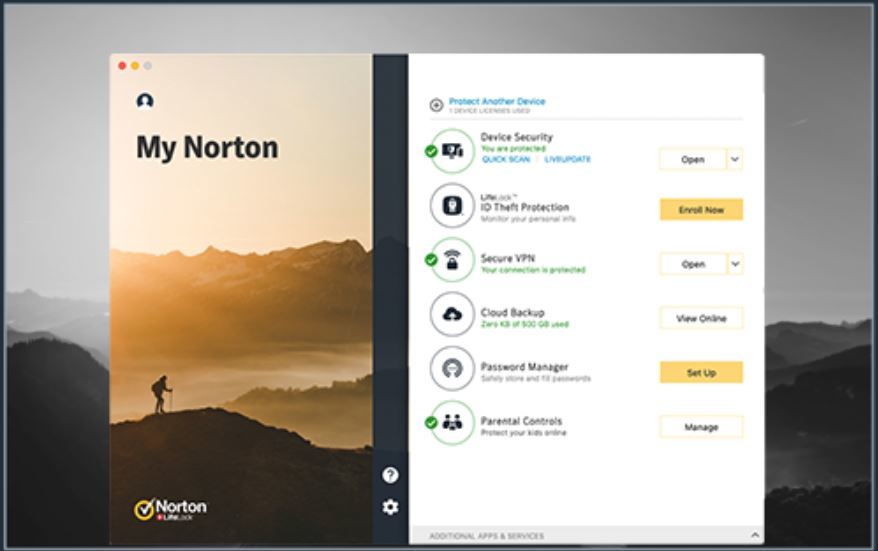The image size is (878, 551).
Task: Click 'Protect your kids online' text
Action: click(x=524, y=433)
